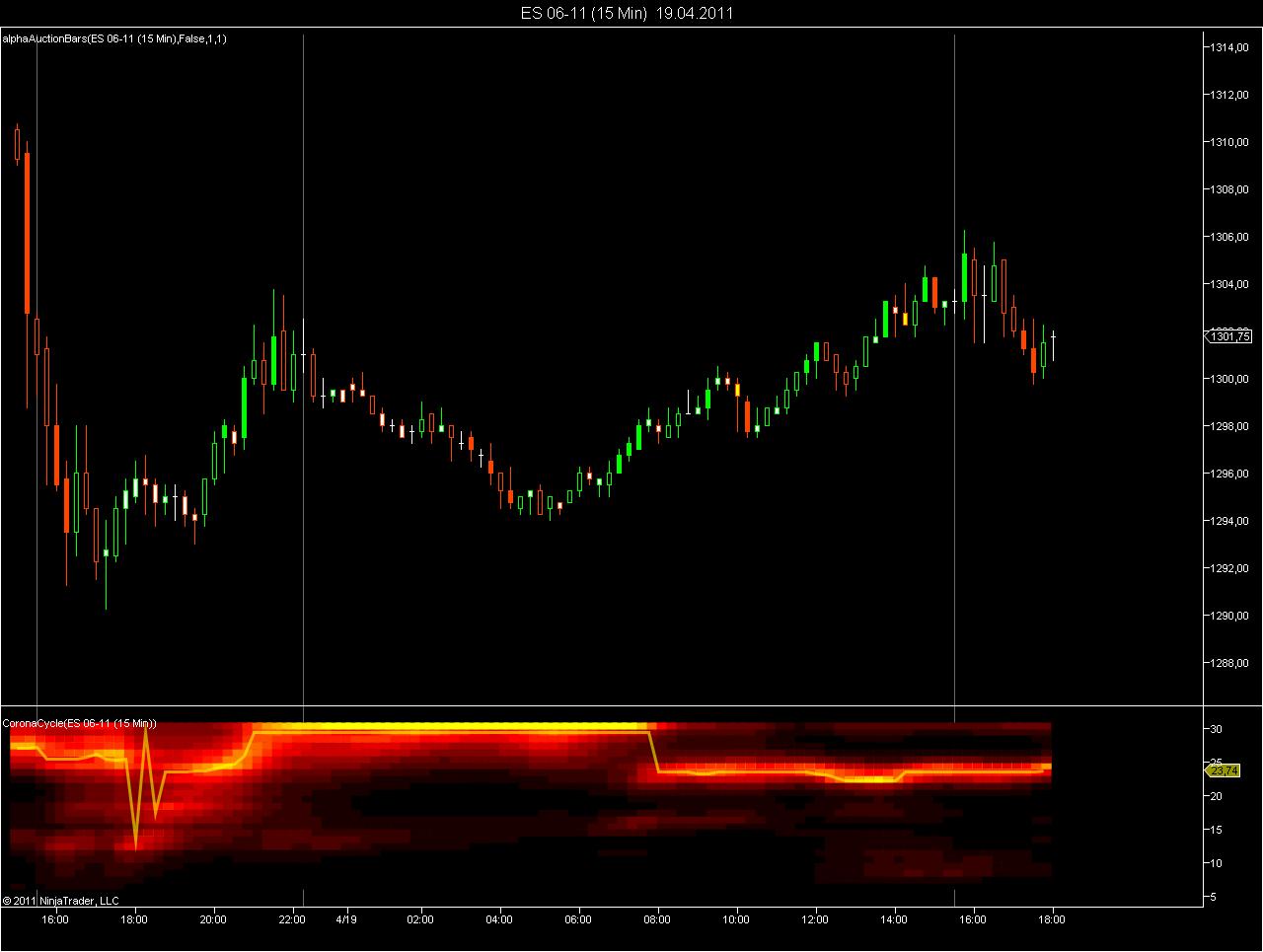Select the 1300,00 price level label

coord(1230,379)
